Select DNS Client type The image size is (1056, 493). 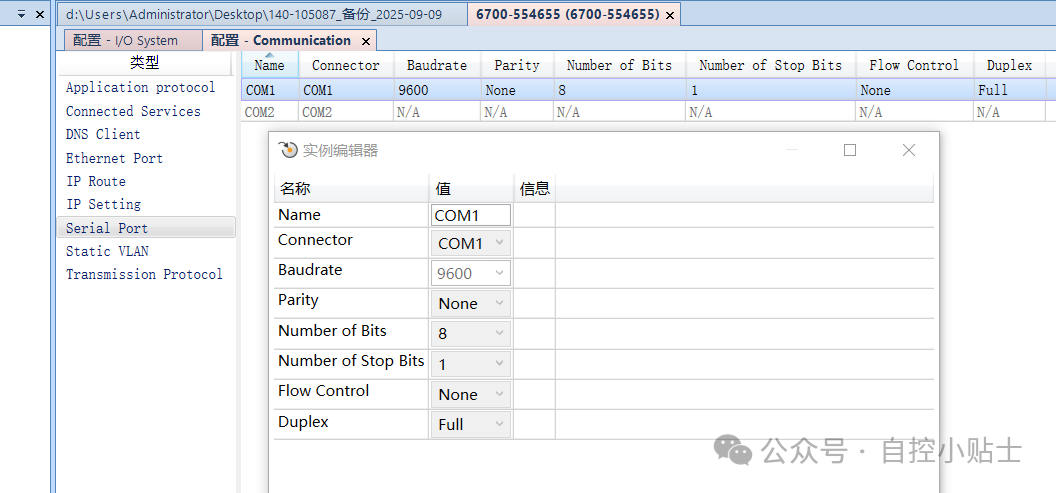pyautogui.click(x=103, y=134)
